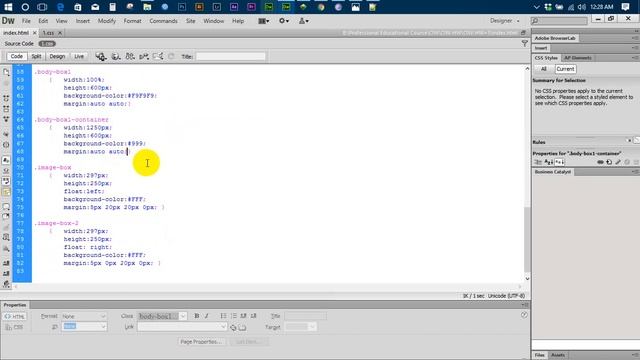This screenshot has height=360, width=640.
Task: Click the Text Indent icon
Action: click(253, 316)
